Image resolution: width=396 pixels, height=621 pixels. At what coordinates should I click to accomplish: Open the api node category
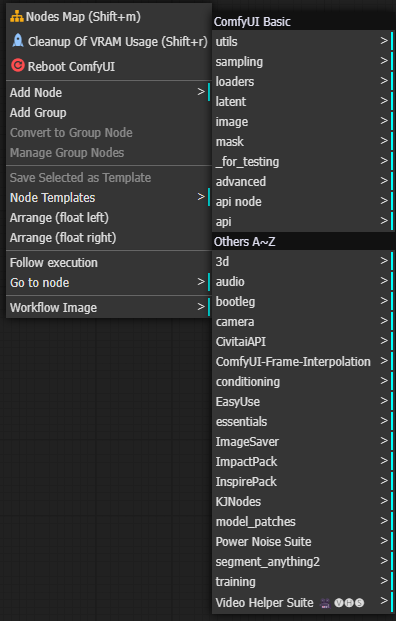pyautogui.click(x=303, y=202)
